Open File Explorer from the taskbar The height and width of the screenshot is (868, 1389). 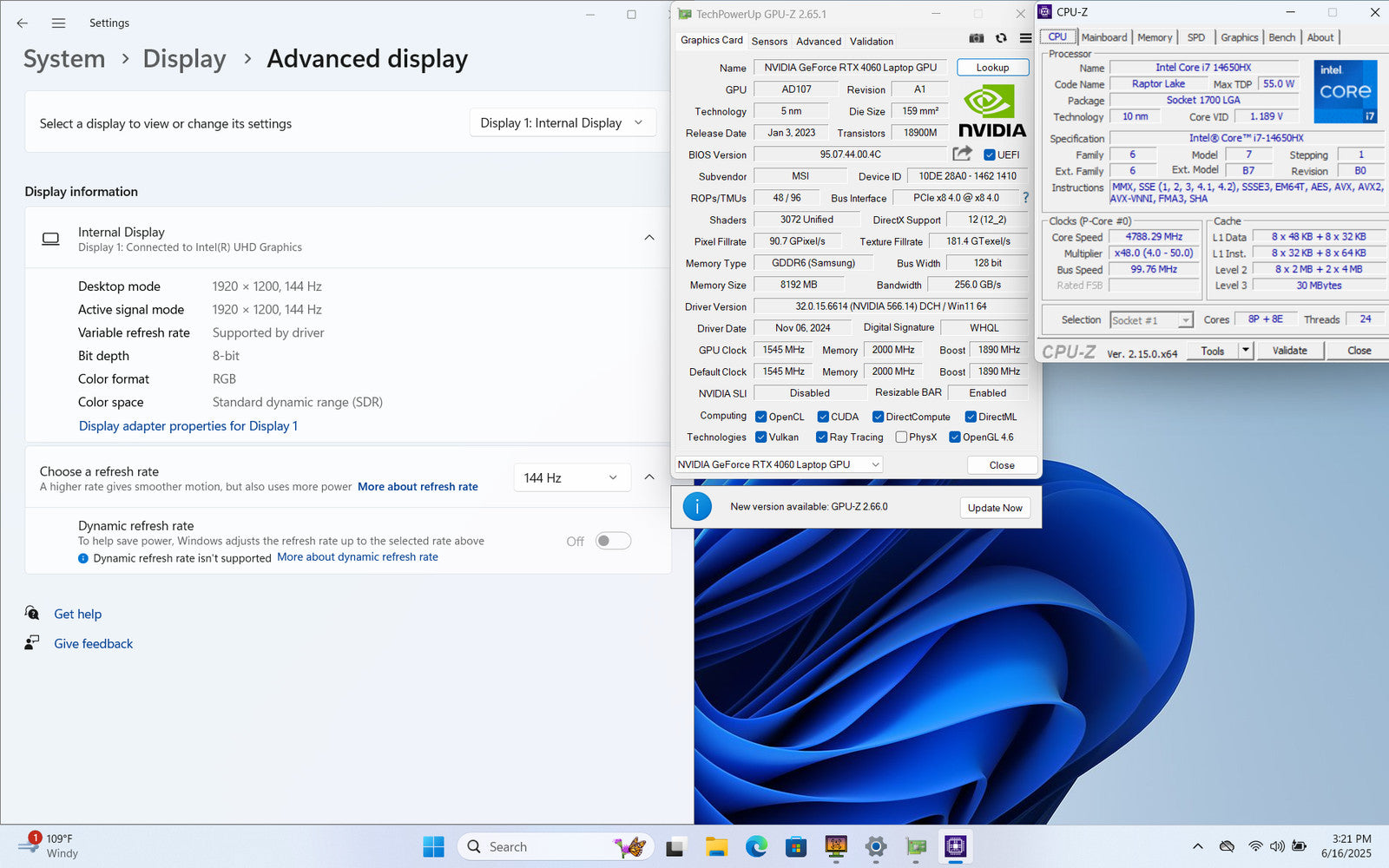(716, 846)
